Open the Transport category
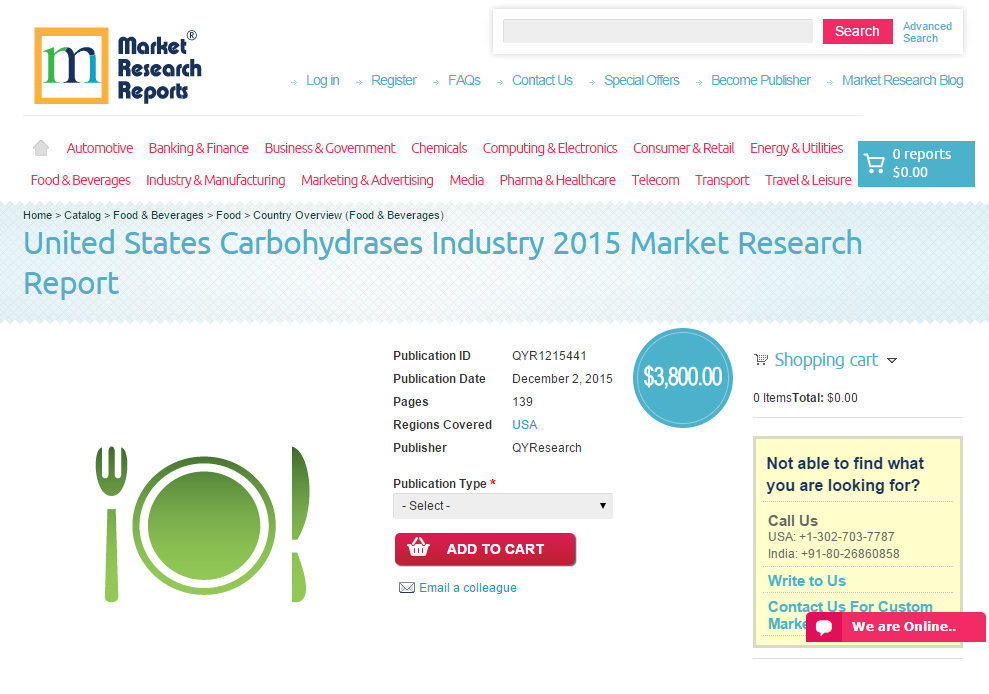 (x=722, y=180)
